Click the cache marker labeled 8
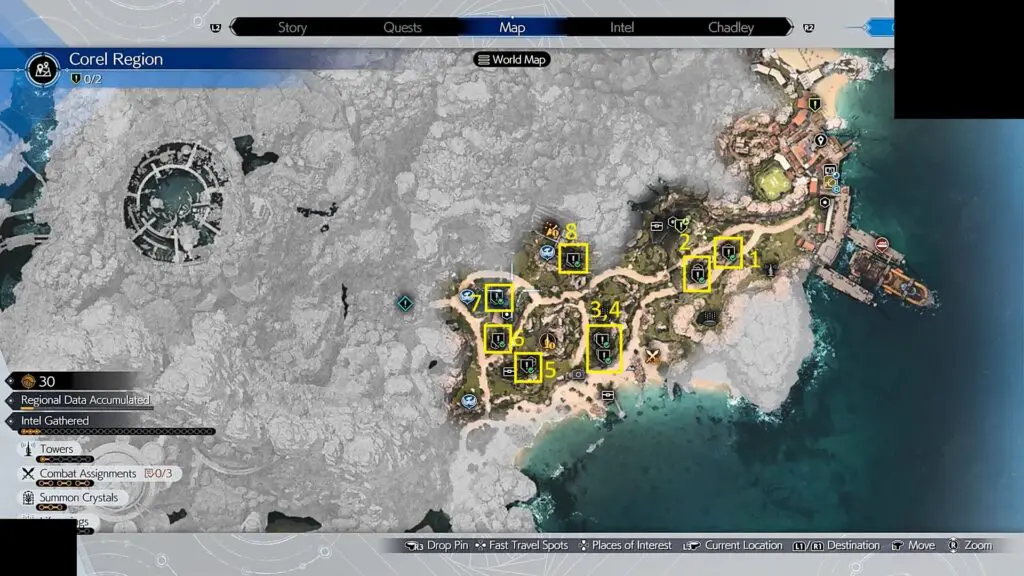The height and width of the screenshot is (576, 1024). point(572,259)
